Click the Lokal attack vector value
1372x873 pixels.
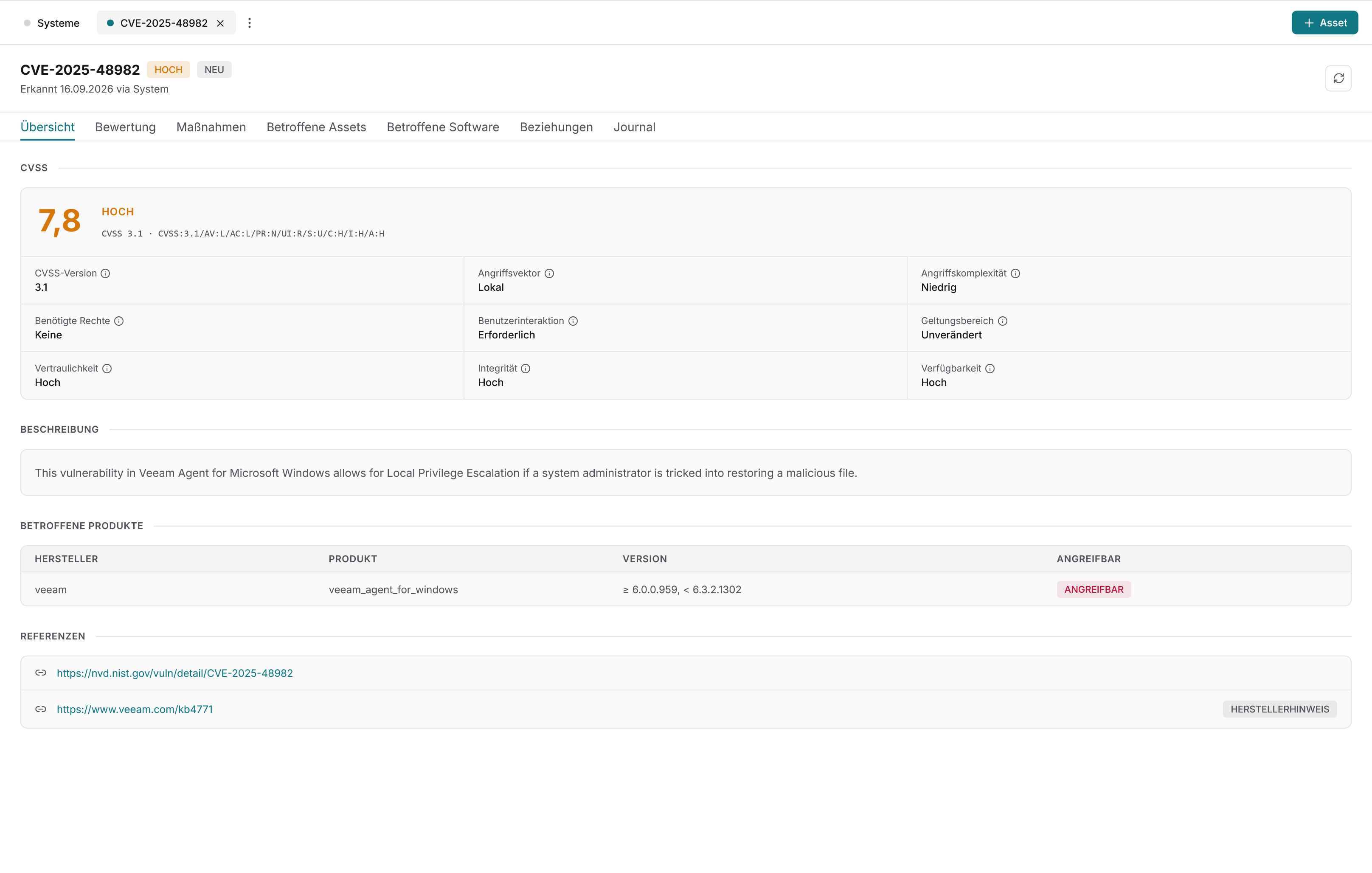pos(491,287)
